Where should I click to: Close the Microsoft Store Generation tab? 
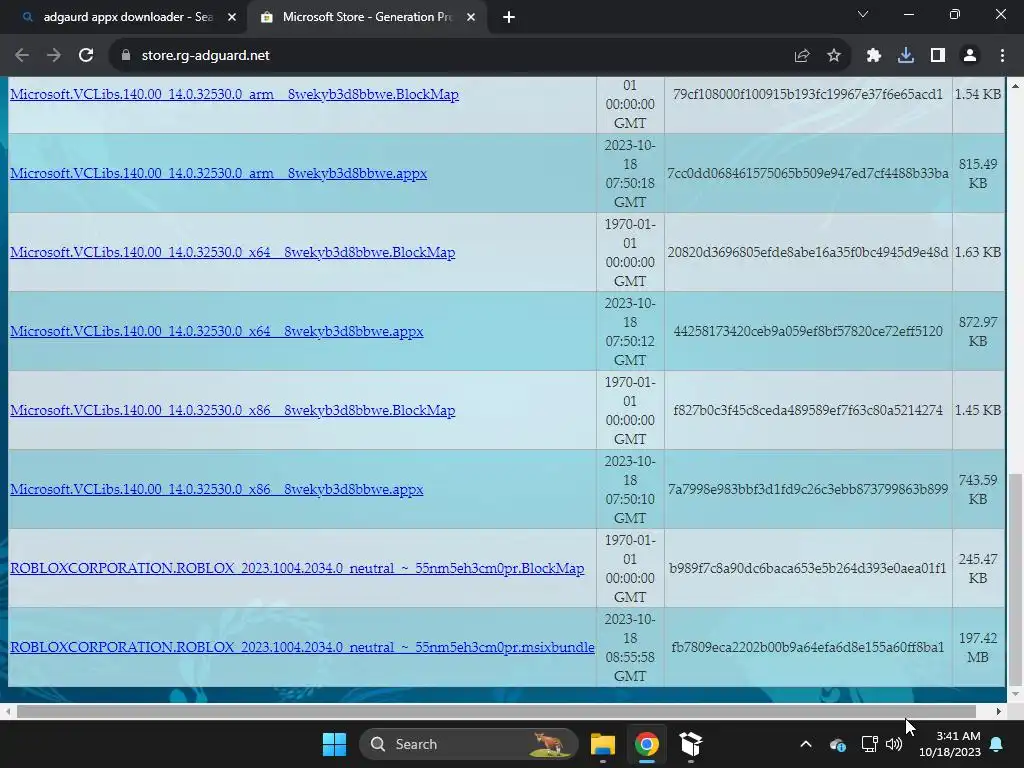pyautogui.click(x=471, y=18)
